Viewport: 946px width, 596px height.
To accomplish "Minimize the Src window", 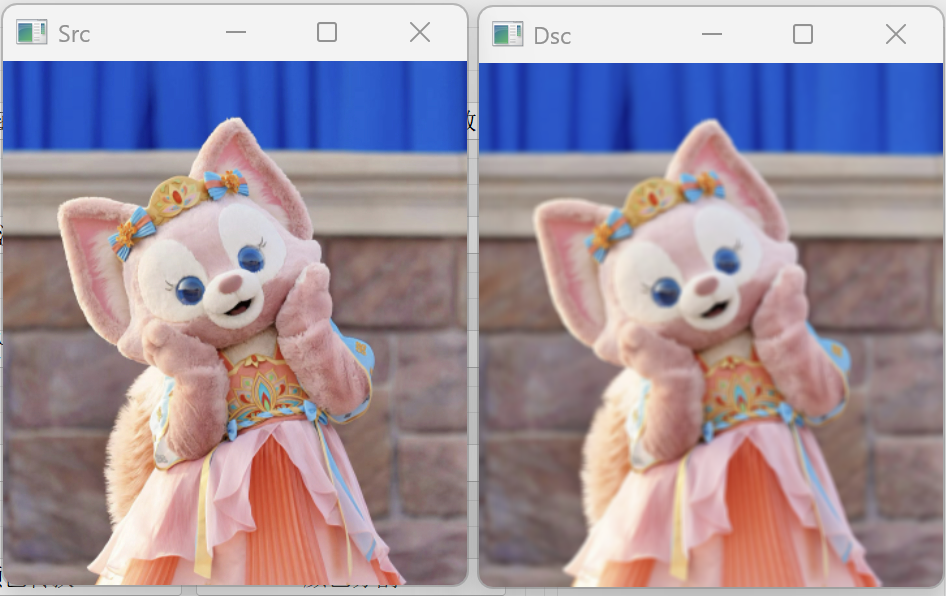I will pyautogui.click(x=236, y=33).
